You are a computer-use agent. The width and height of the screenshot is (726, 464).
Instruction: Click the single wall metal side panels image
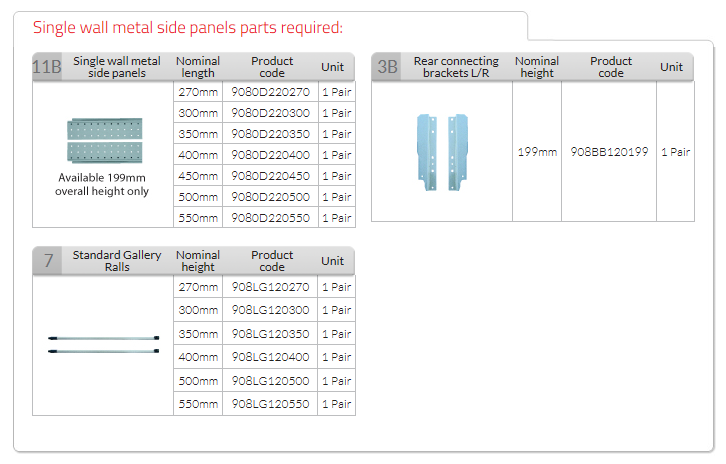[102, 143]
